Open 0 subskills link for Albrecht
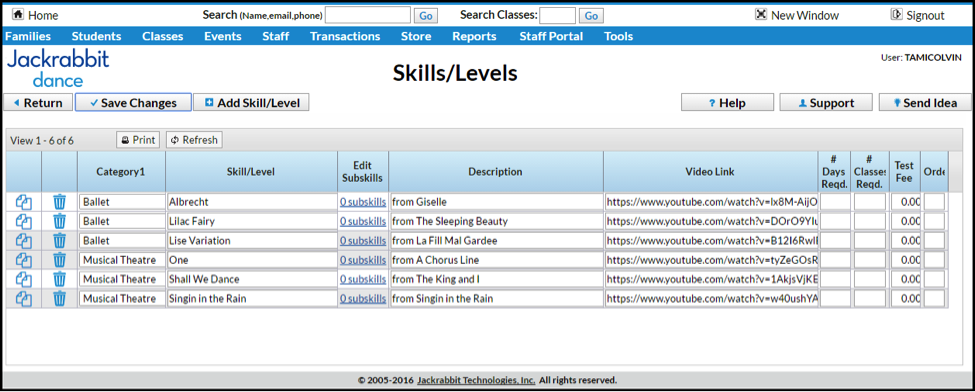This screenshot has width=975, height=392. [x=363, y=202]
